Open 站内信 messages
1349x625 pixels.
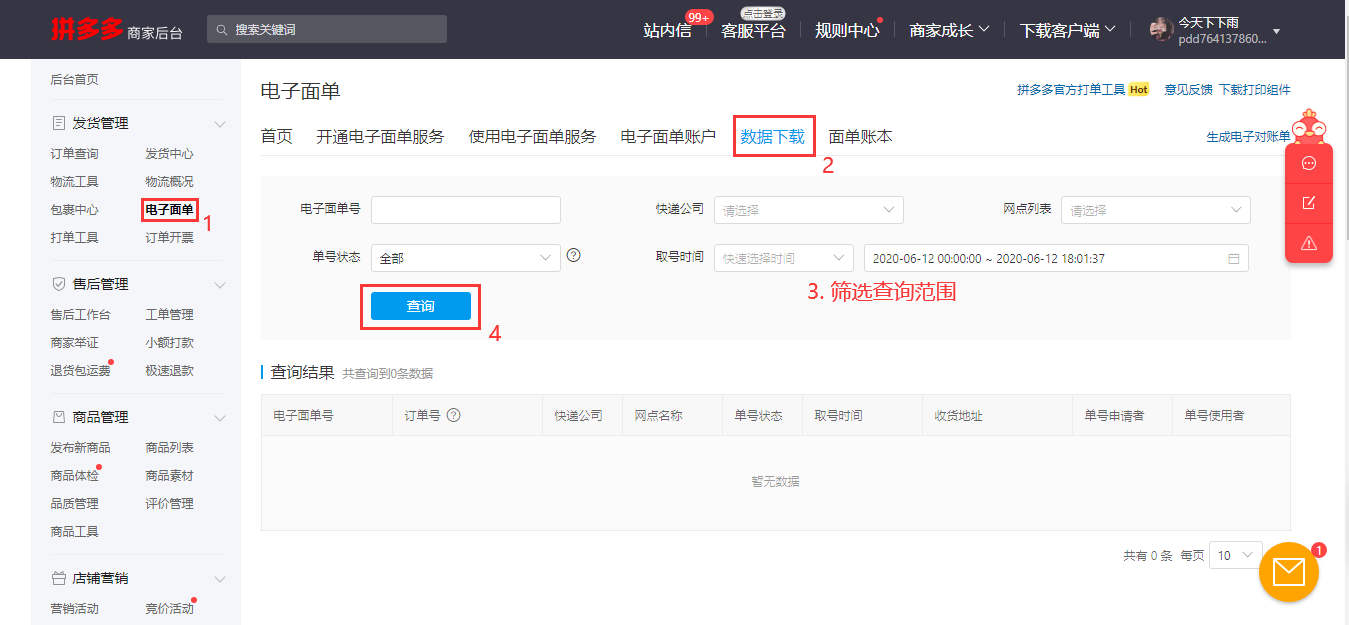click(667, 30)
